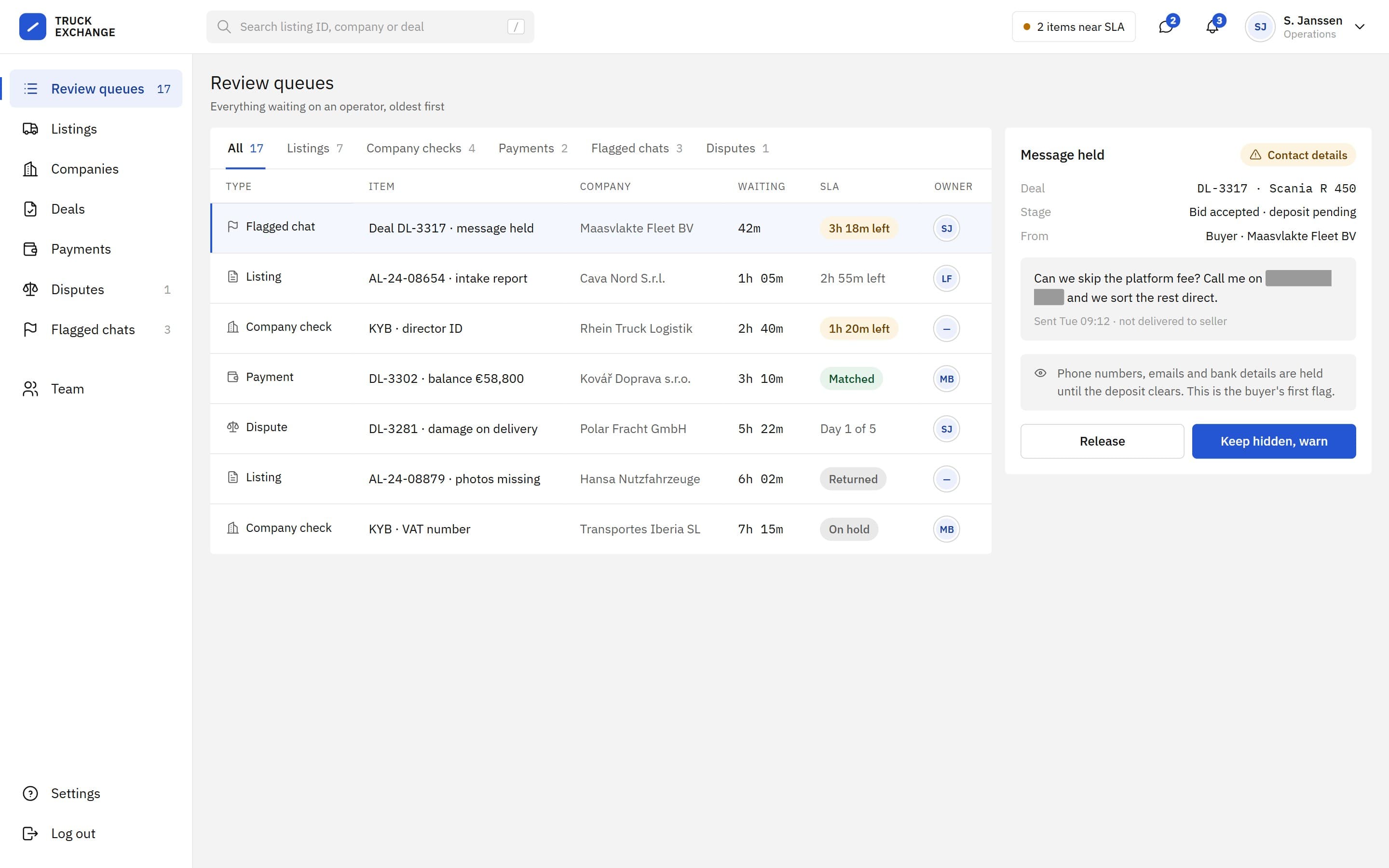
Task: Open Team in the sidebar
Action: [96, 389]
